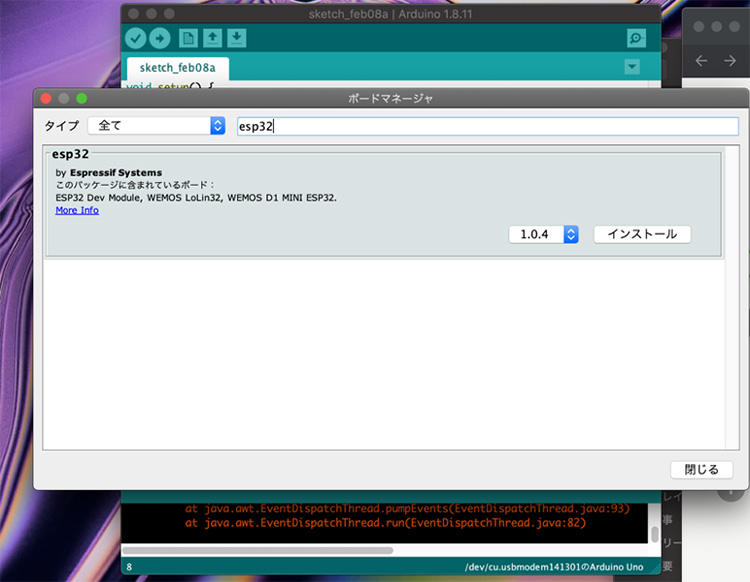Click the console horizontal scrollbar
Screen dimensions: 750x582
(x=258, y=550)
